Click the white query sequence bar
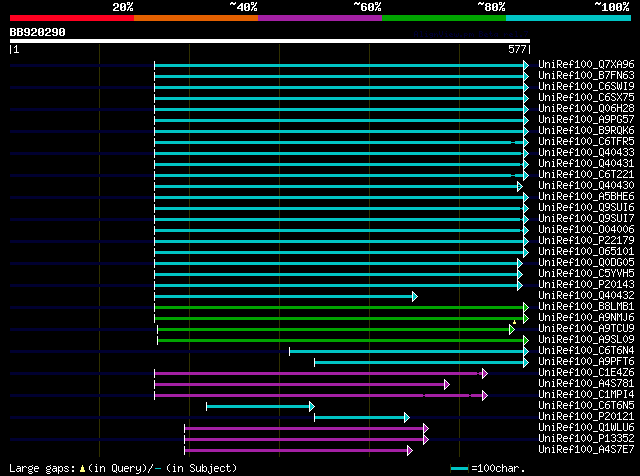This screenshot has width=640, height=476. click(270, 41)
